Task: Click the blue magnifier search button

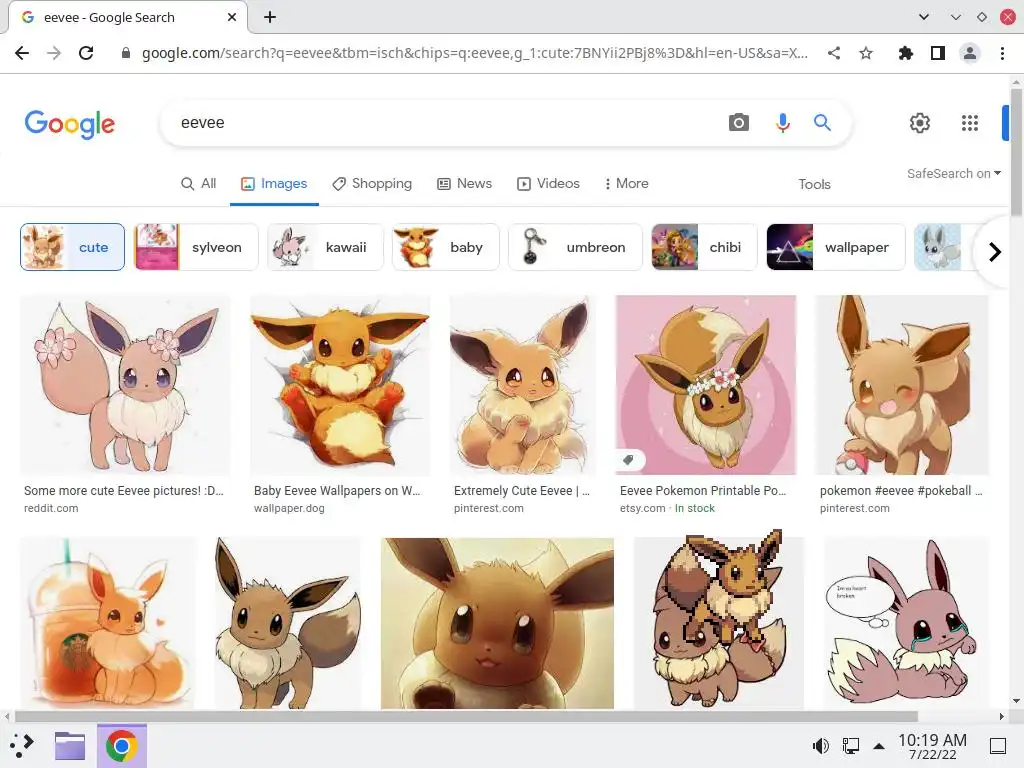Action: tap(822, 122)
